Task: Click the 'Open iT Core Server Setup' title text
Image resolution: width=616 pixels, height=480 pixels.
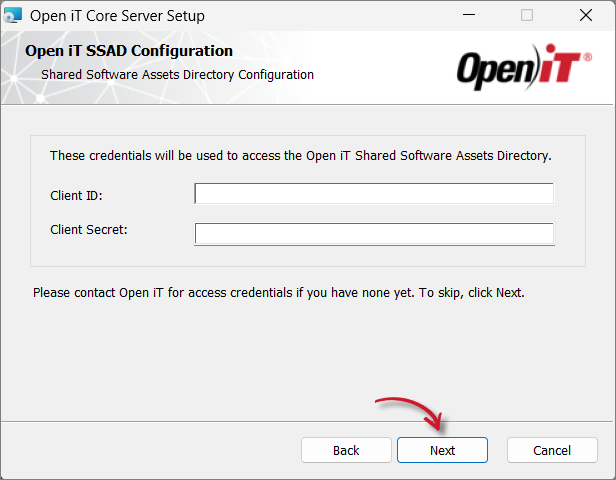Action: [117, 16]
